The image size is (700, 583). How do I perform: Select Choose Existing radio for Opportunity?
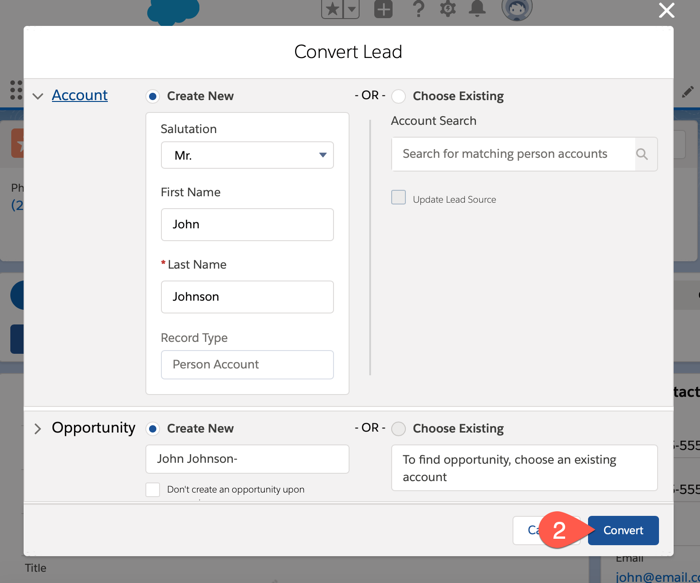[399, 428]
